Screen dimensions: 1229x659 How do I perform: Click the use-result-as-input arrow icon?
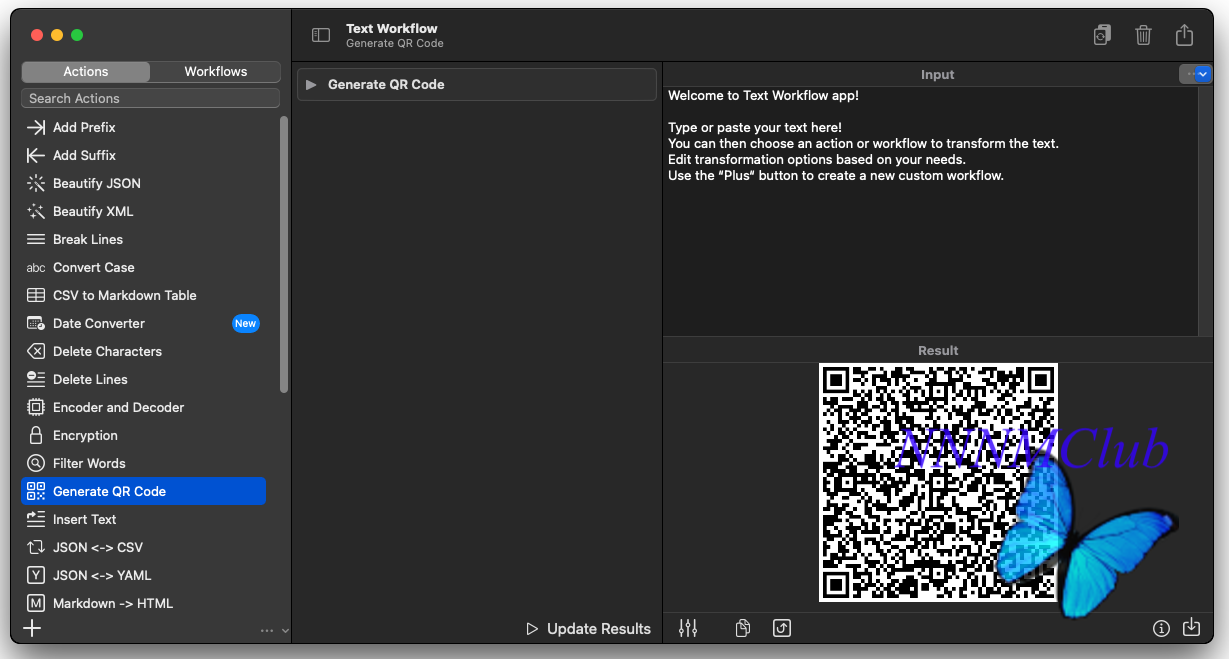[x=782, y=628]
